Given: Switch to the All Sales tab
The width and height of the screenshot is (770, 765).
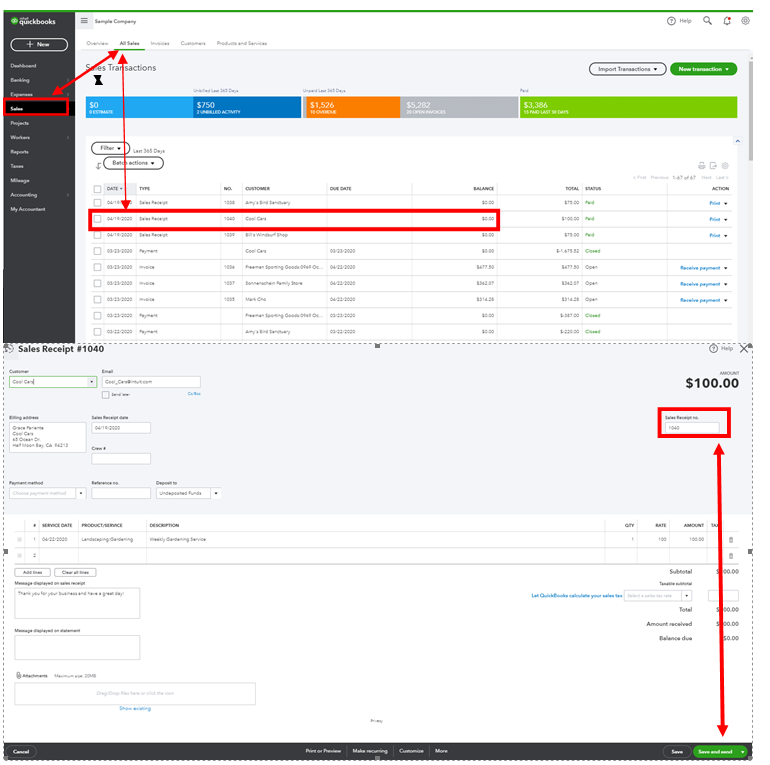Looking at the screenshot, I should tap(130, 44).
